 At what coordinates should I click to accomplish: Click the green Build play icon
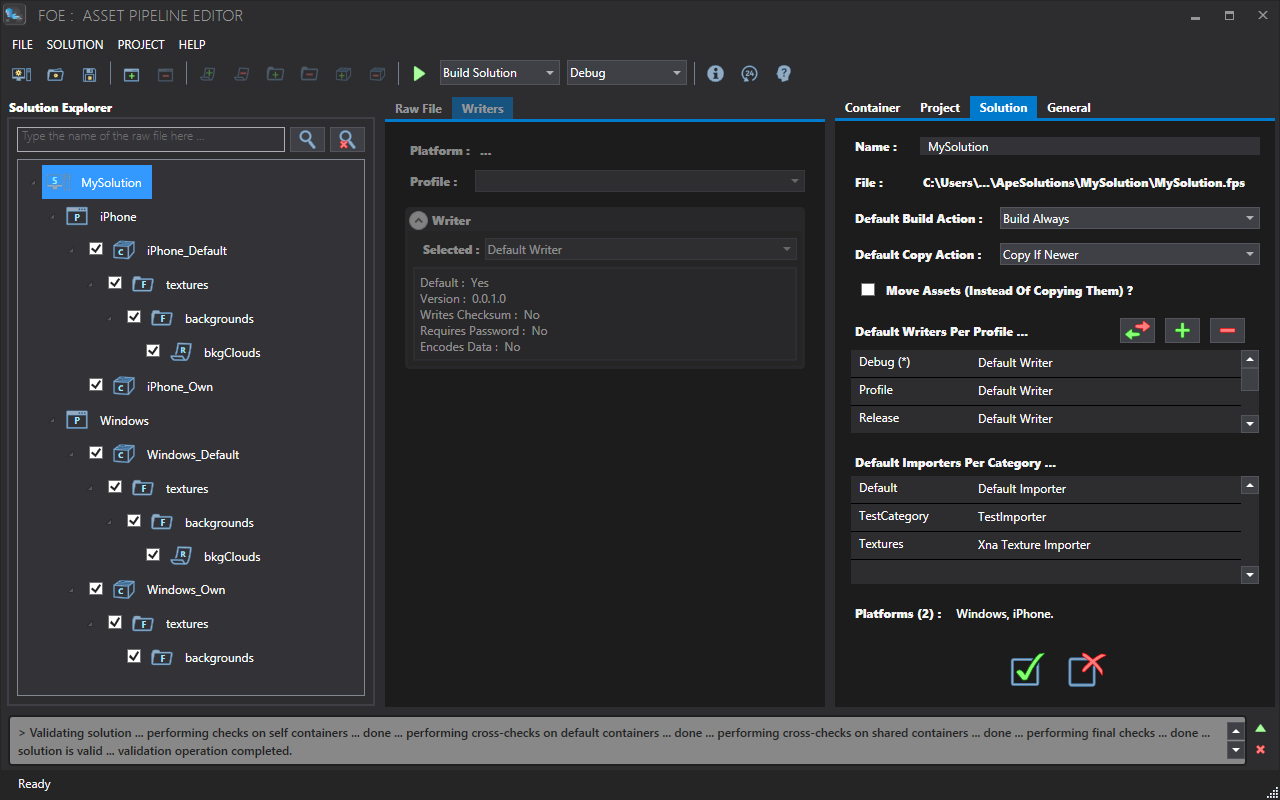pyautogui.click(x=419, y=73)
